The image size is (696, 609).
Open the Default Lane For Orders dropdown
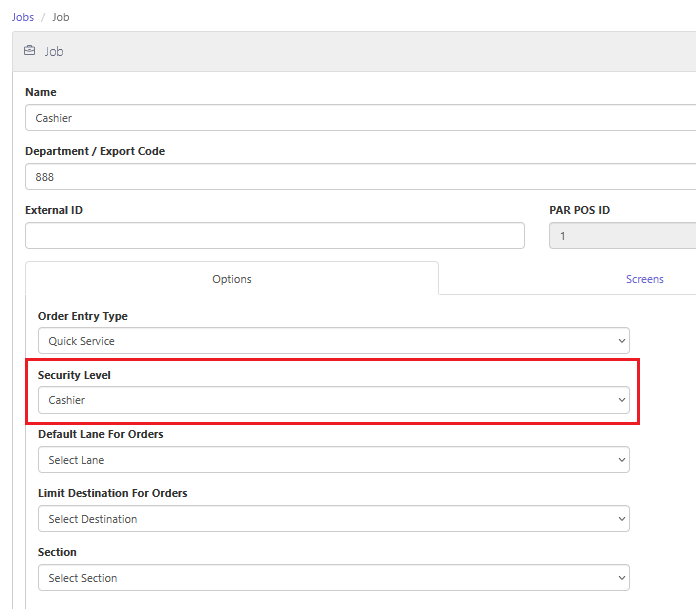[x=334, y=460]
